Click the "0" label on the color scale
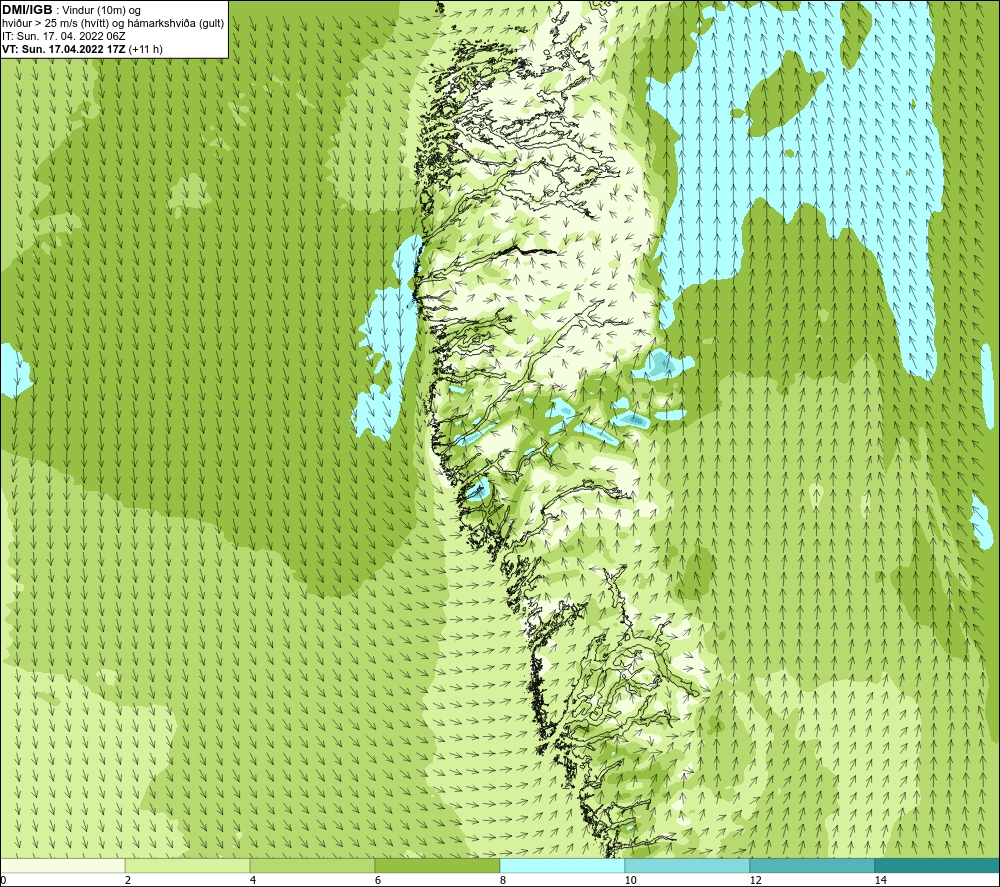 click(x=3, y=880)
